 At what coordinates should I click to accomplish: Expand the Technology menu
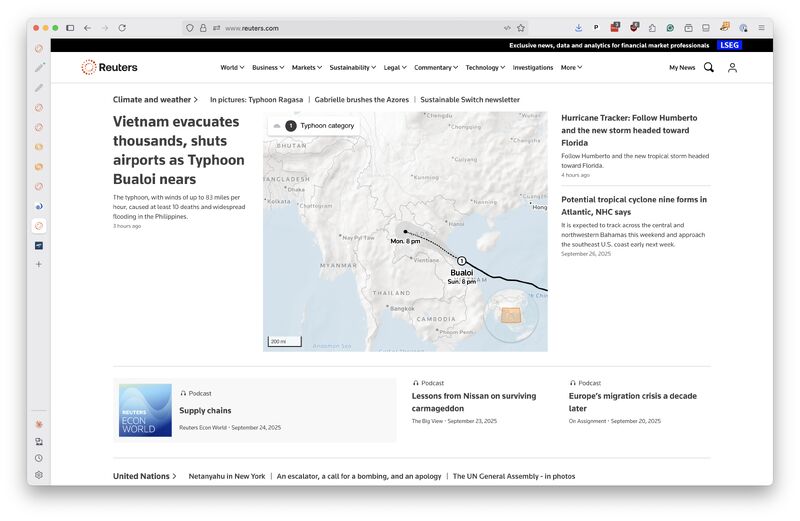coord(485,67)
